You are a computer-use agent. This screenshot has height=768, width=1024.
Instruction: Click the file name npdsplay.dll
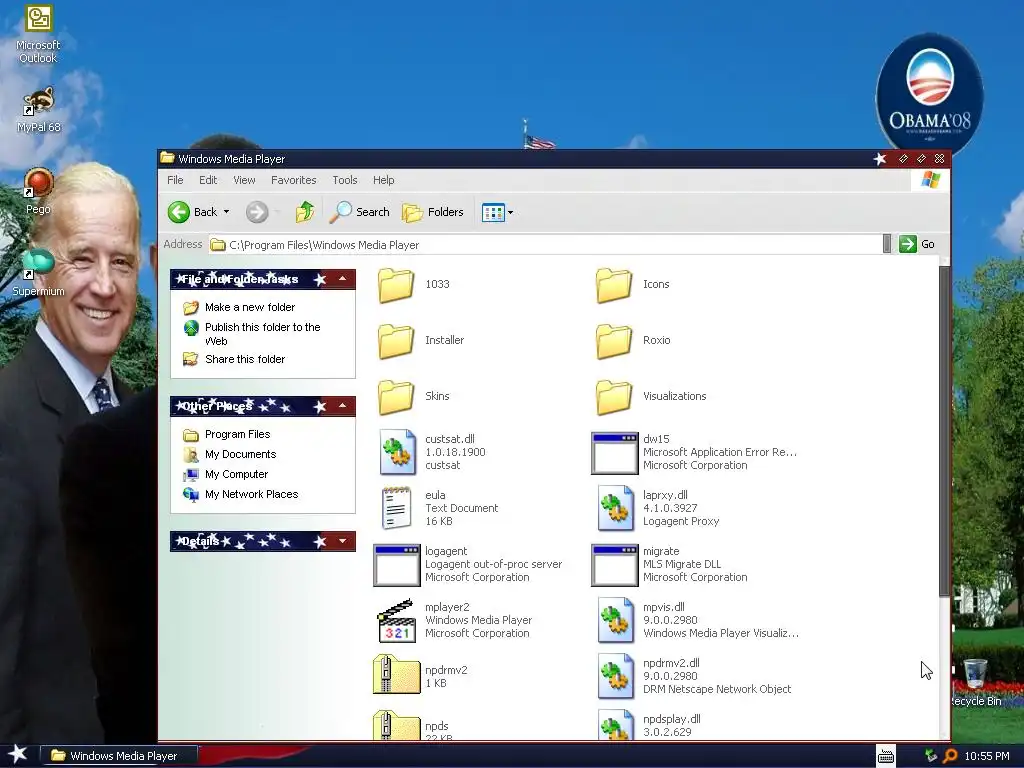pyautogui.click(x=671, y=719)
